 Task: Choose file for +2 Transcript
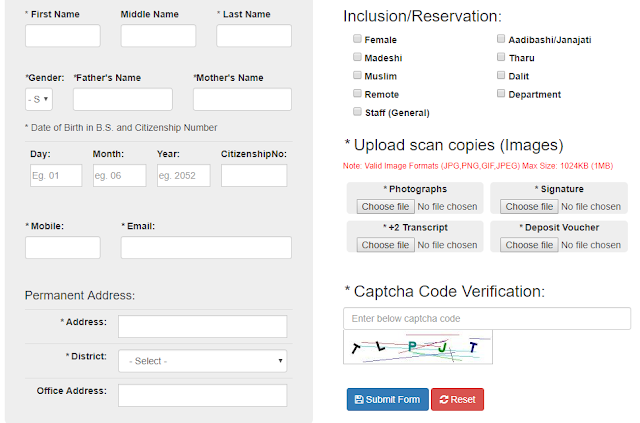pyautogui.click(x=385, y=245)
